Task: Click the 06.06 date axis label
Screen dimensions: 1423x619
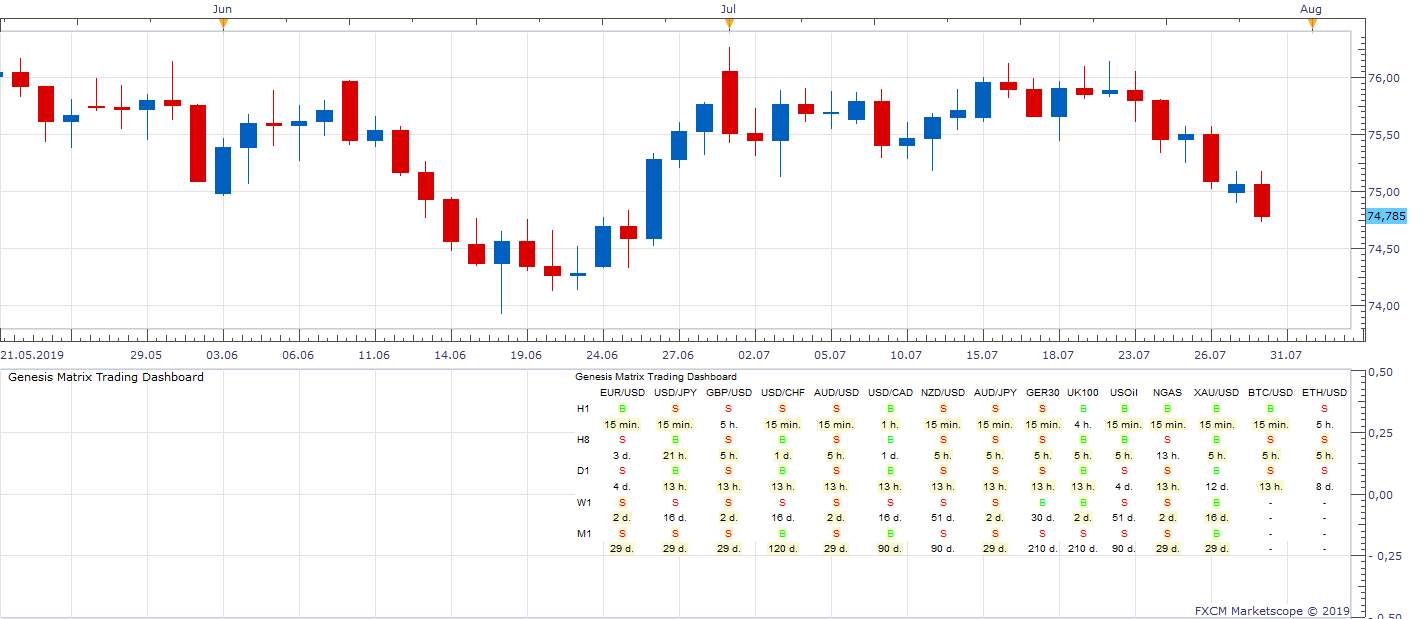Action: pyautogui.click(x=298, y=355)
